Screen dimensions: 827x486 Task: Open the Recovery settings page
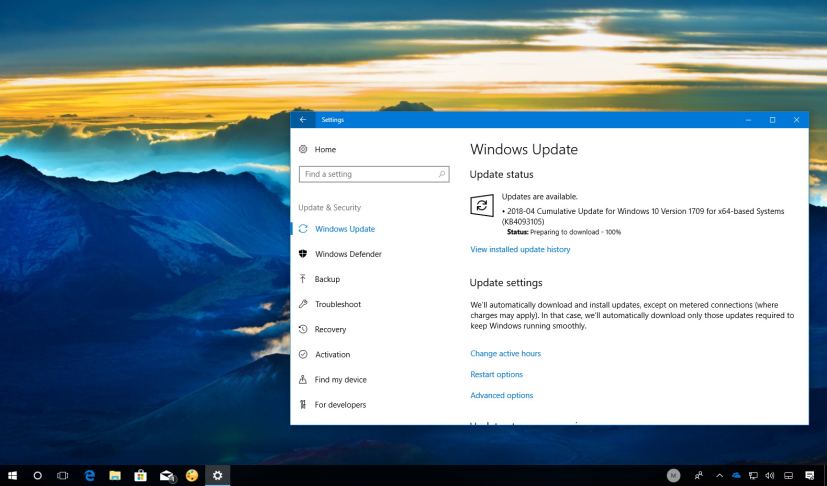(330, 329)
